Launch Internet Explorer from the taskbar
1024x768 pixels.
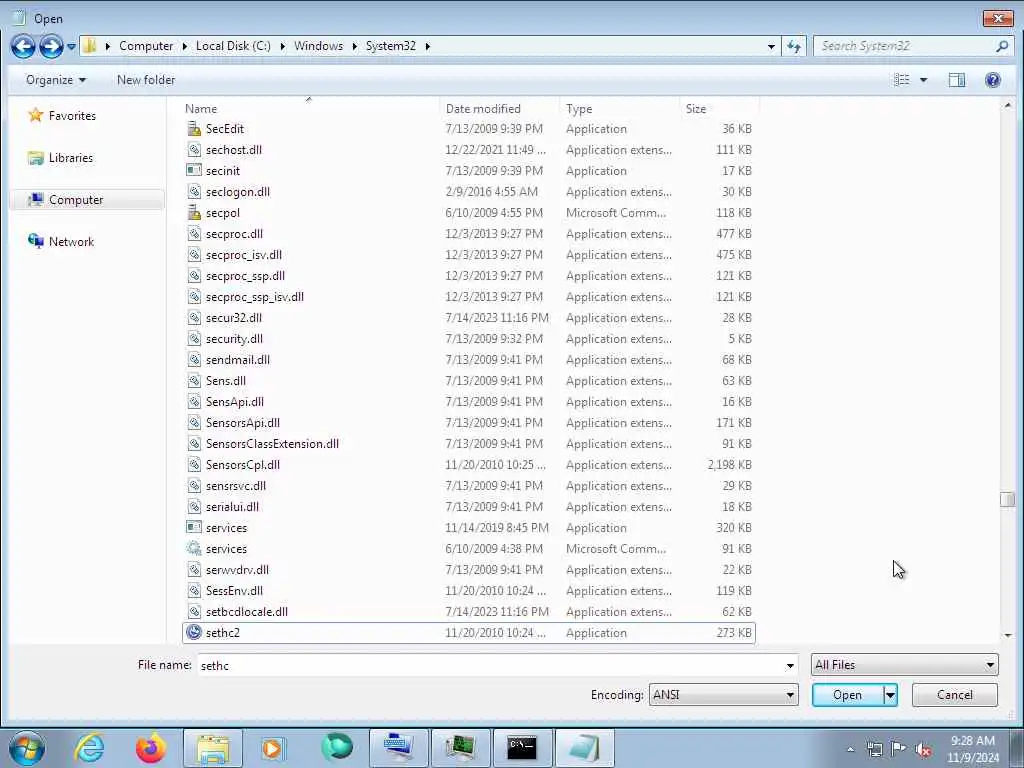click(x=89, y=748)
